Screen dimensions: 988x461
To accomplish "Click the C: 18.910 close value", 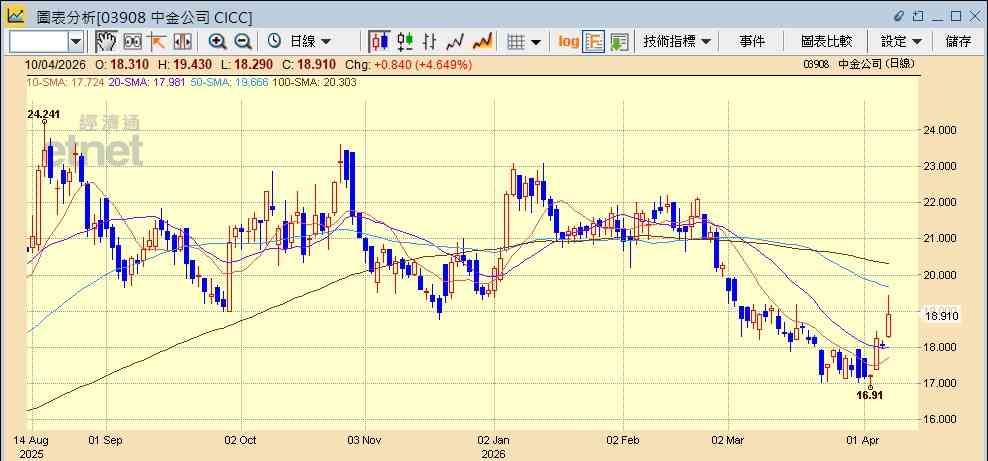I will pyautogui.click(x=309, y=64).
